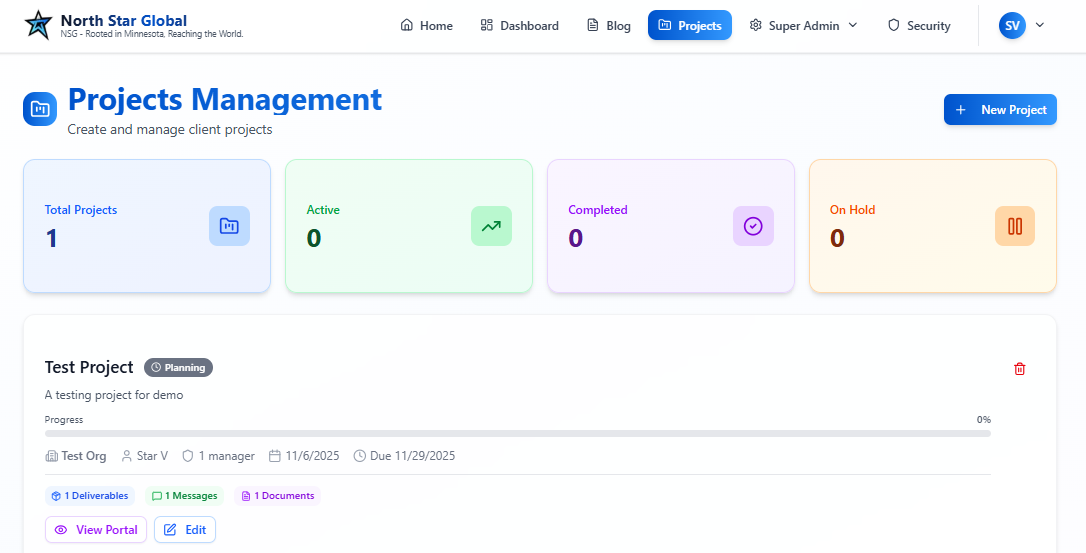Click the Projects Management folder icon beside title
1086x553 pixels.
[39, 109]
